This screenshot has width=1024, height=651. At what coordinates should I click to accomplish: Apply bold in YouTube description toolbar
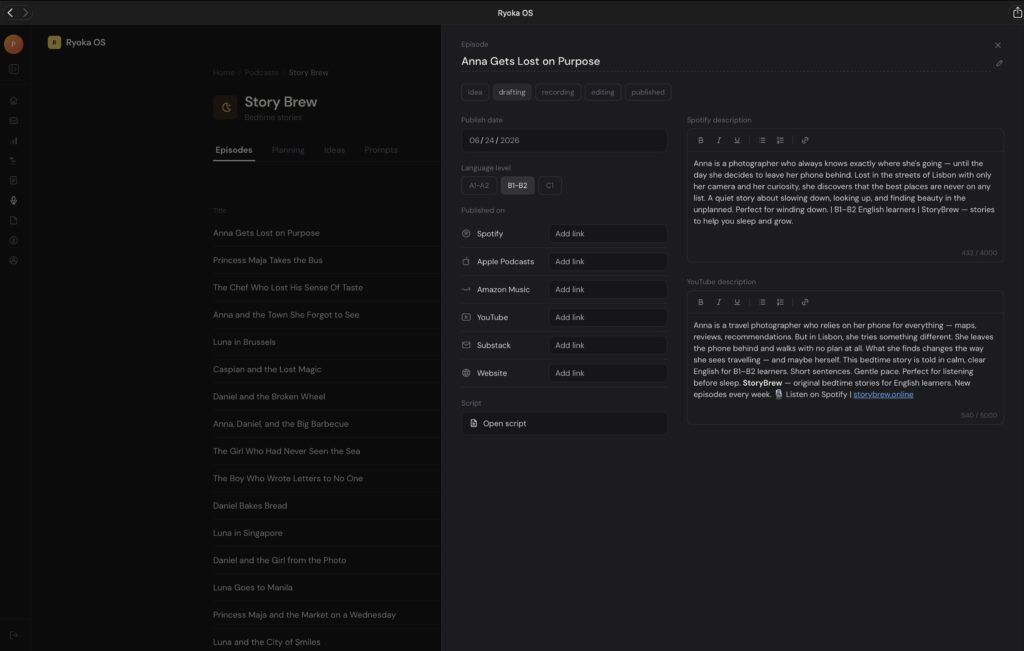701,302
